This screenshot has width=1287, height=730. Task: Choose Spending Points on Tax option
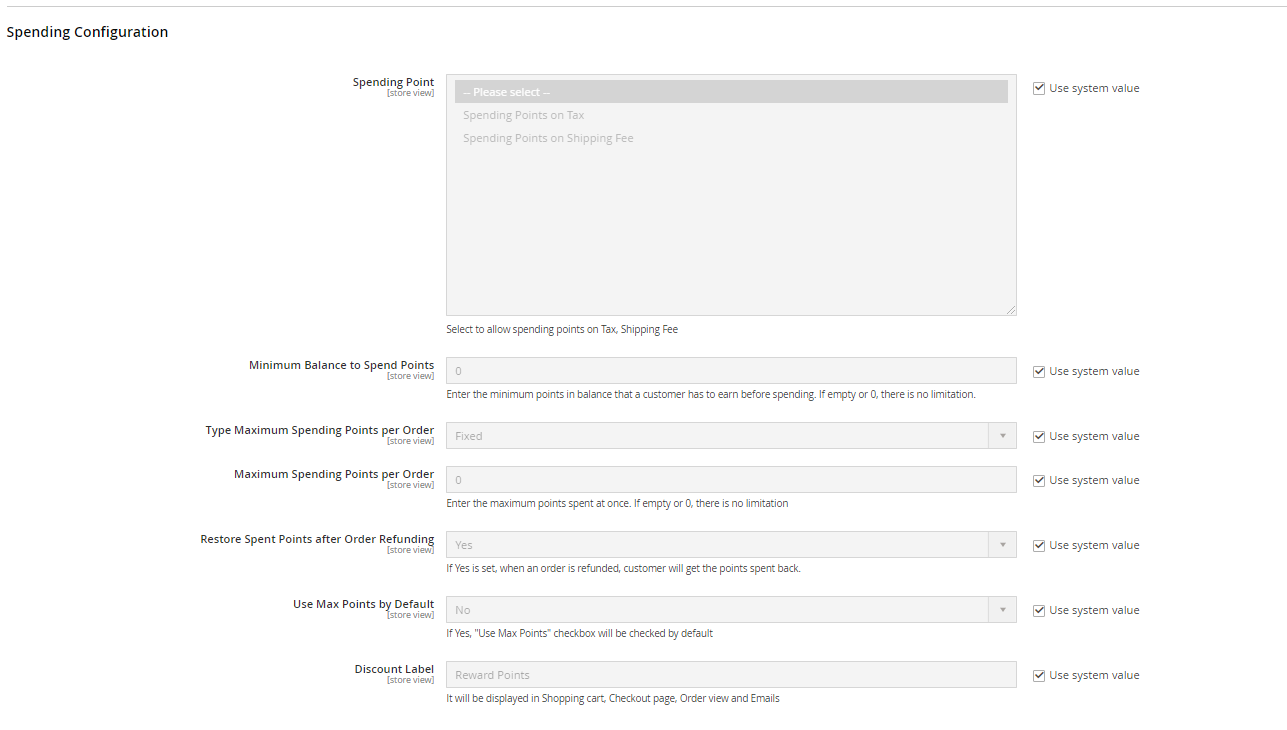coord(524,115)
